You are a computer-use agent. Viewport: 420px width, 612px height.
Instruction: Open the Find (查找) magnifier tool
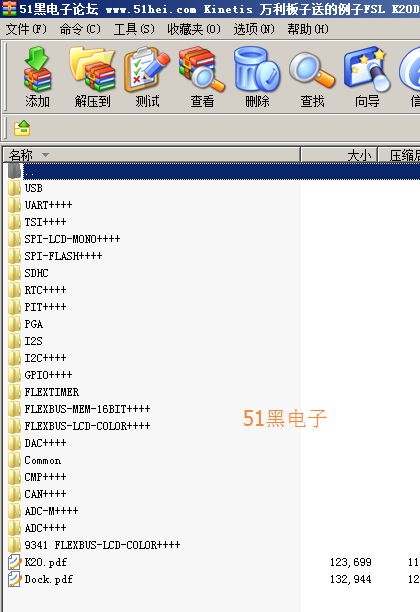(312, 77)
